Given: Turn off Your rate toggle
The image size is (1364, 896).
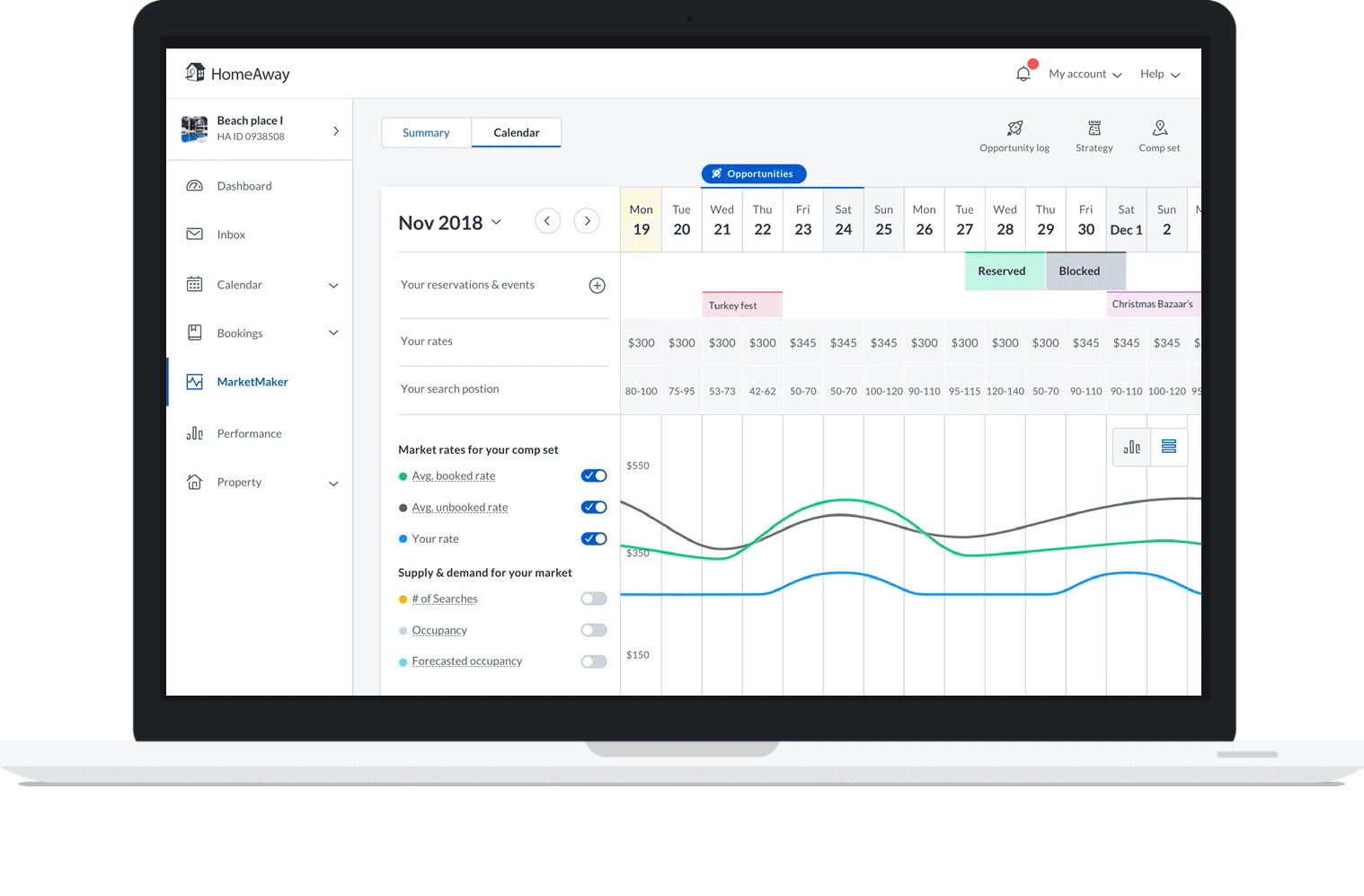Looking at the screenshot, I should coord(594,538).
